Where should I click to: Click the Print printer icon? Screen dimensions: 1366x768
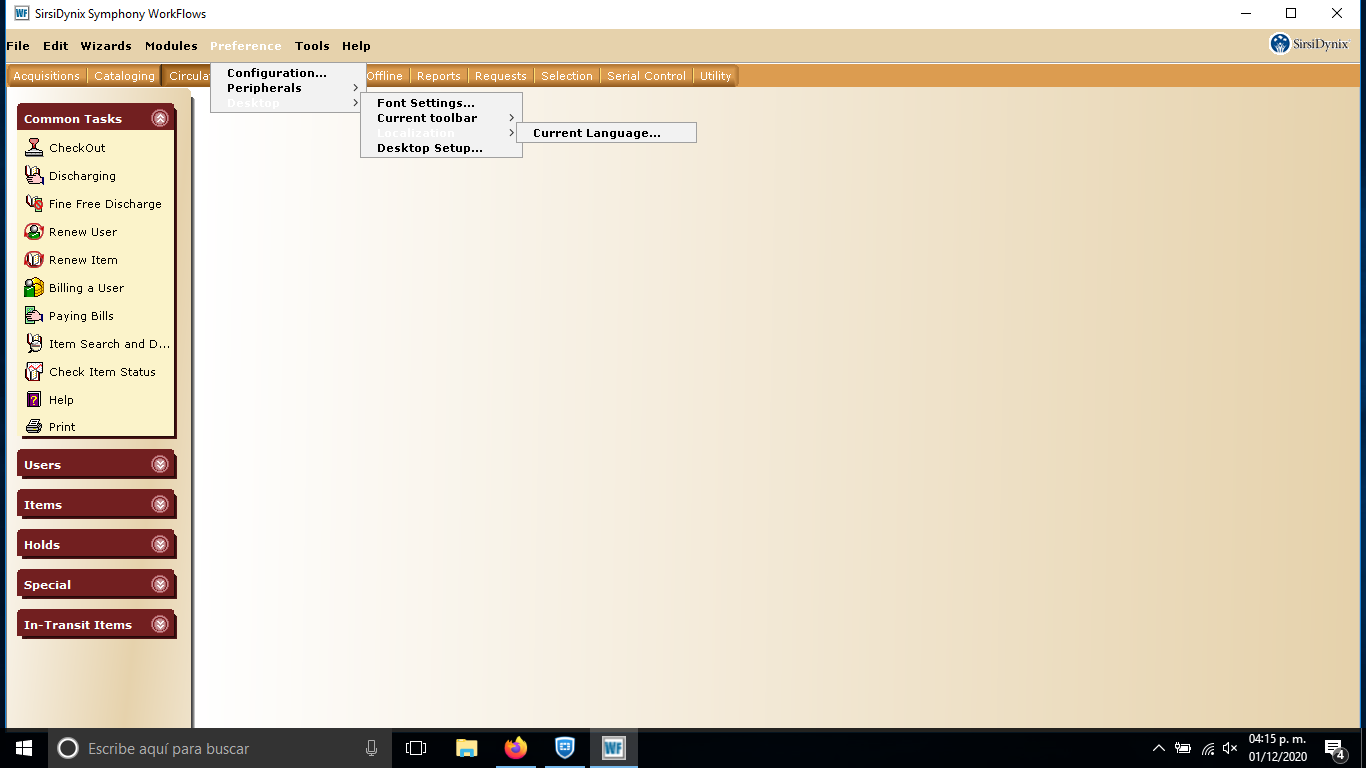[x=34, y=427]
